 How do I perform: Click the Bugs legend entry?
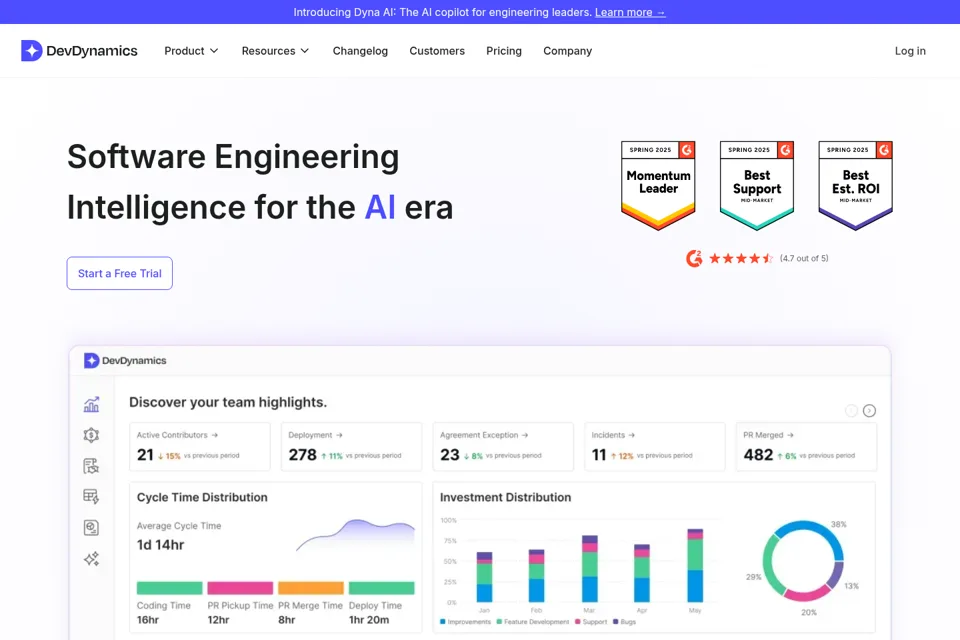click(x=624, y=622)
